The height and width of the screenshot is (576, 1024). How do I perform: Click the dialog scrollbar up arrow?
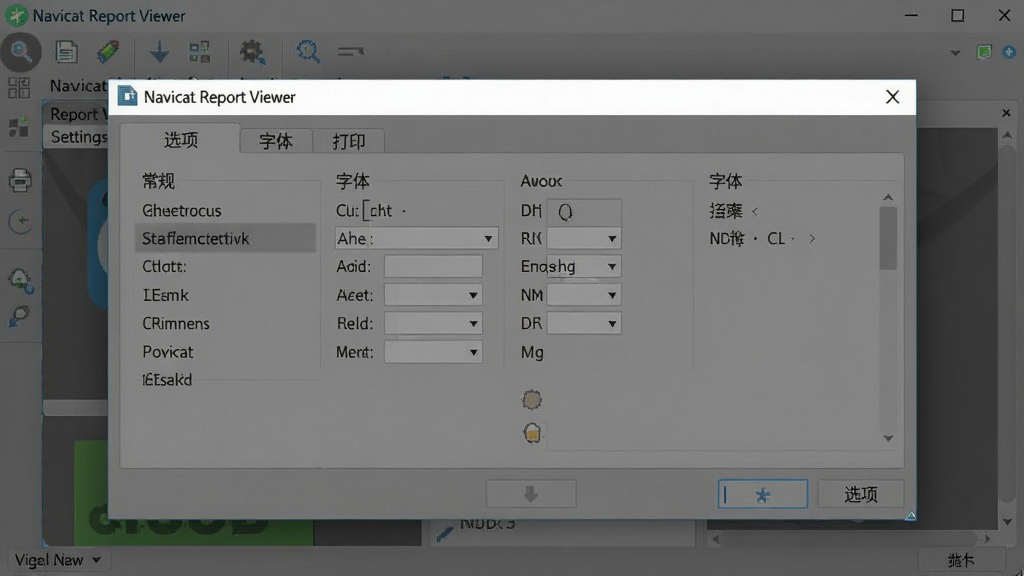pos(888,197)
